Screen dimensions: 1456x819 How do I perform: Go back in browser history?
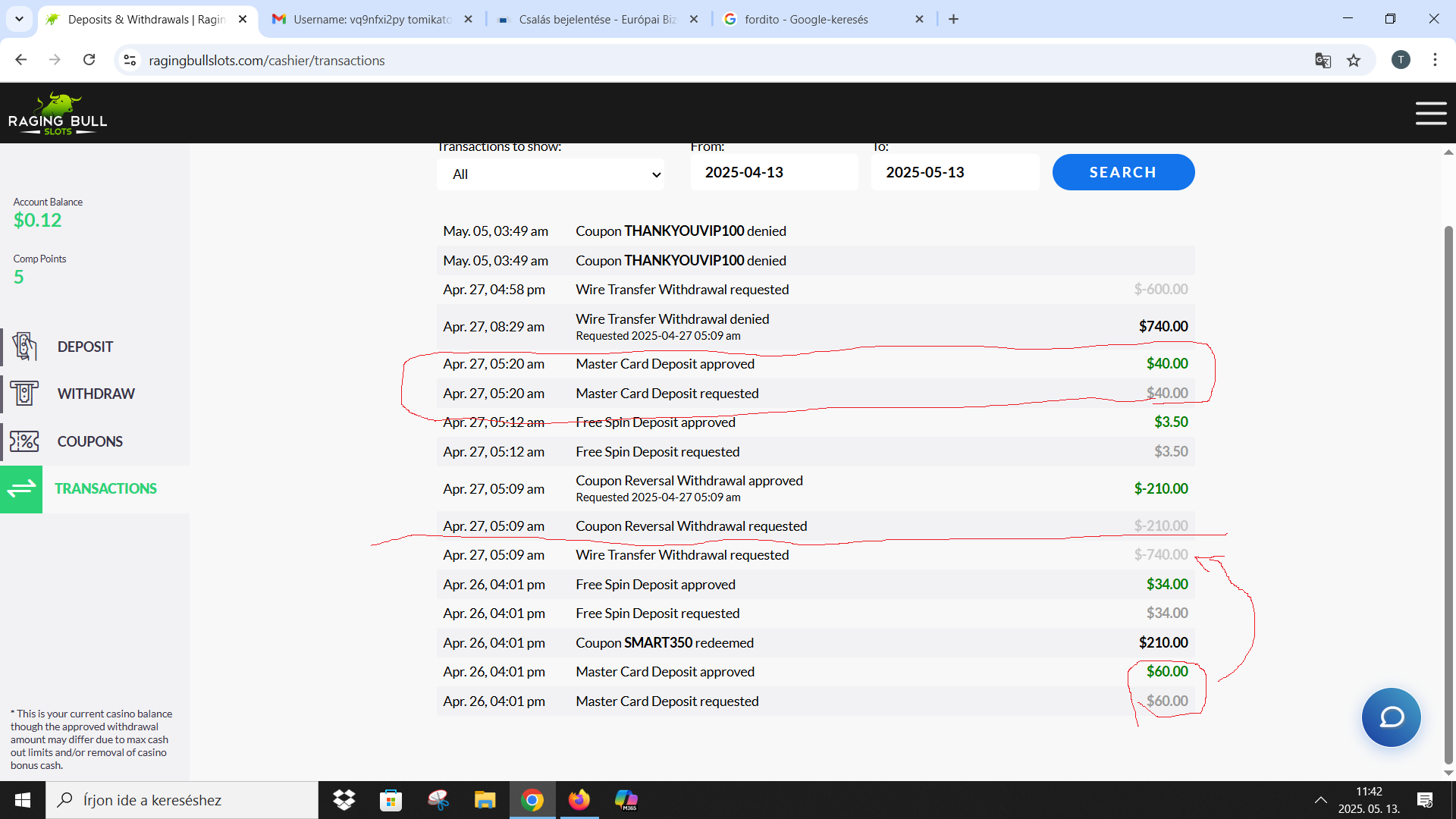[21, 60]
